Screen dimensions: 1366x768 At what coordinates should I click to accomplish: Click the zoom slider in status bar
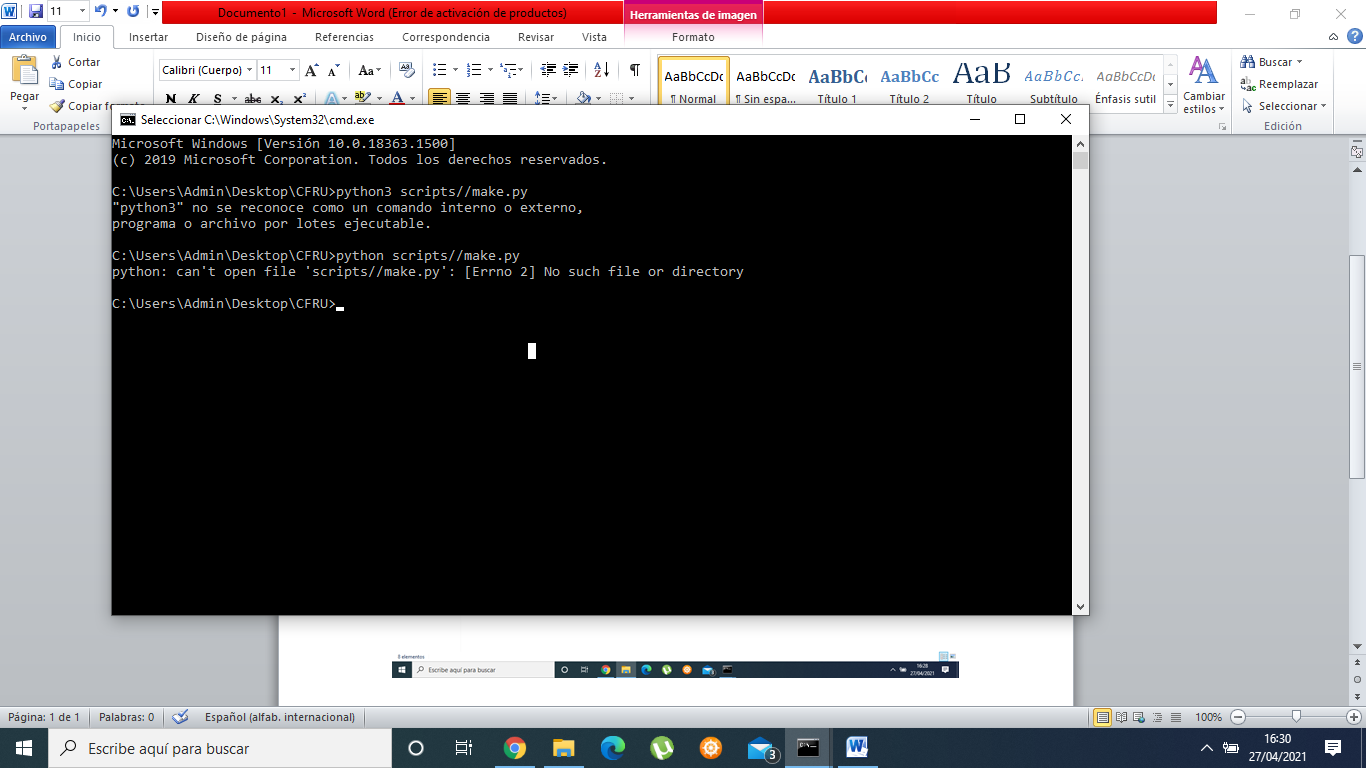[x=1296, y=717]
